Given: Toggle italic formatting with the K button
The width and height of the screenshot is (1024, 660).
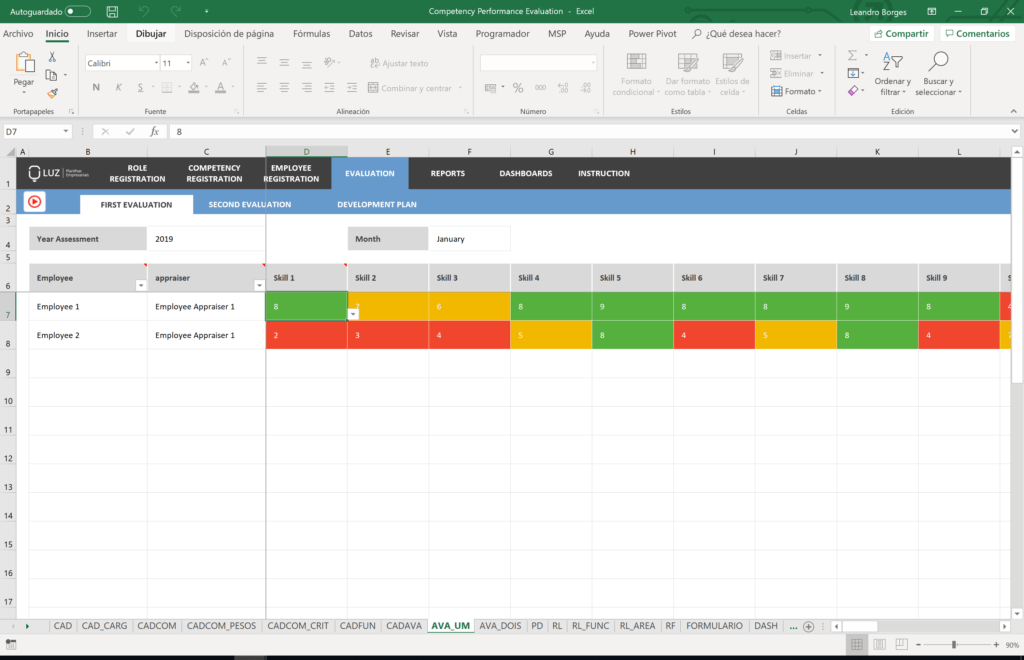Looking at the screenshot, I should coord(117,86).
